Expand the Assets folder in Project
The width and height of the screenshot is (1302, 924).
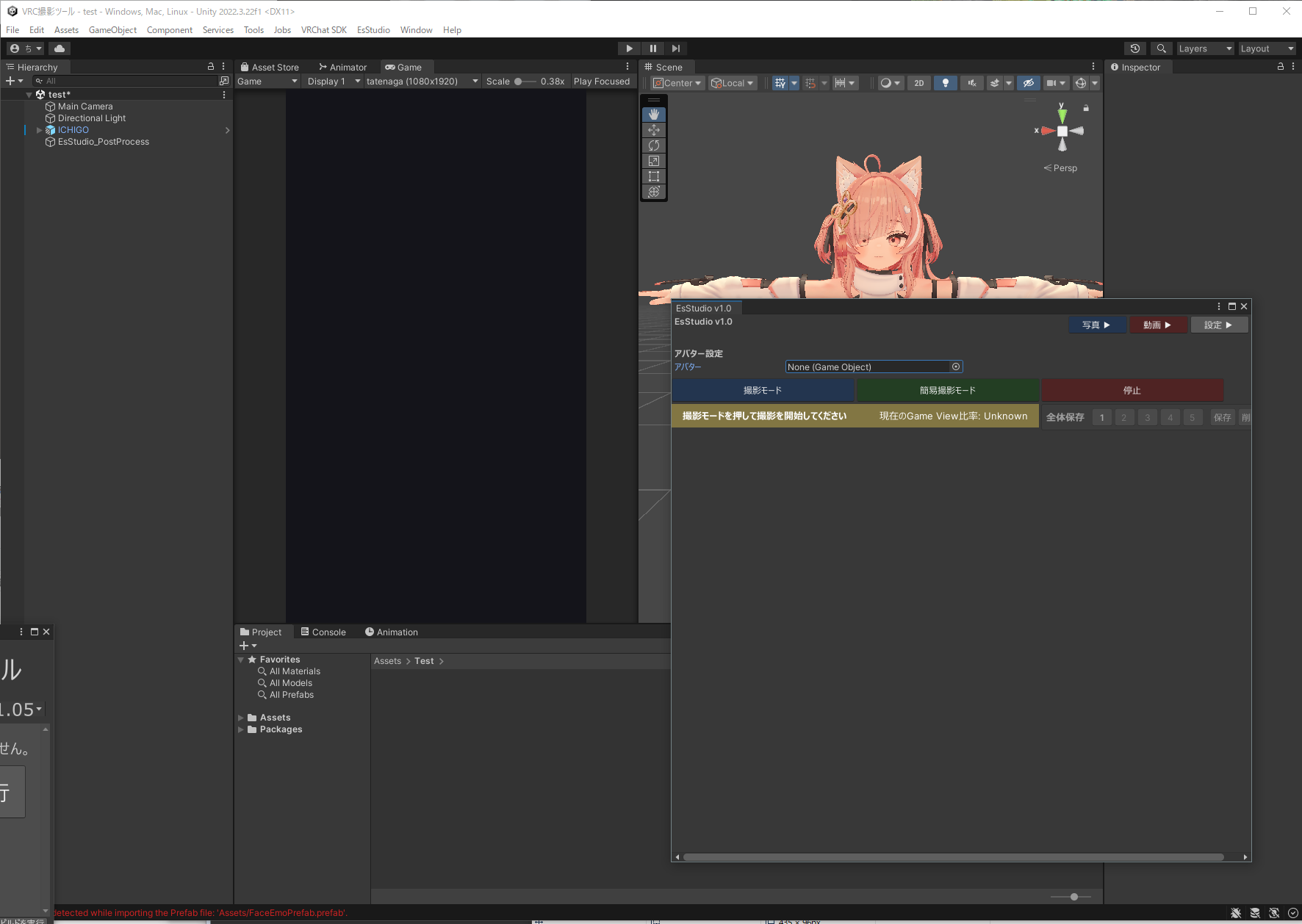coord(240,718)
